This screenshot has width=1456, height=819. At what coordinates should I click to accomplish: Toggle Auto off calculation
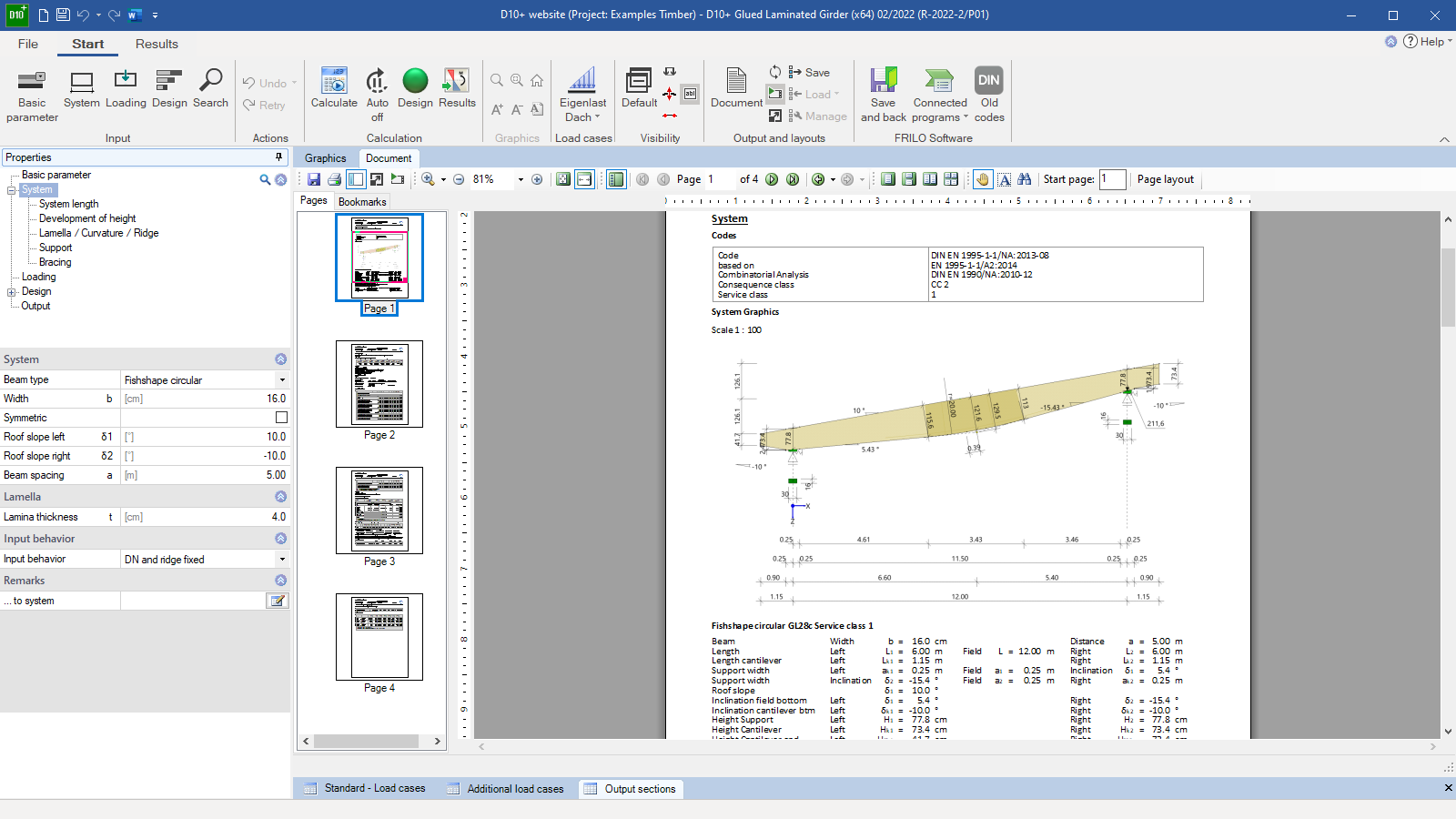coord(377,96)
